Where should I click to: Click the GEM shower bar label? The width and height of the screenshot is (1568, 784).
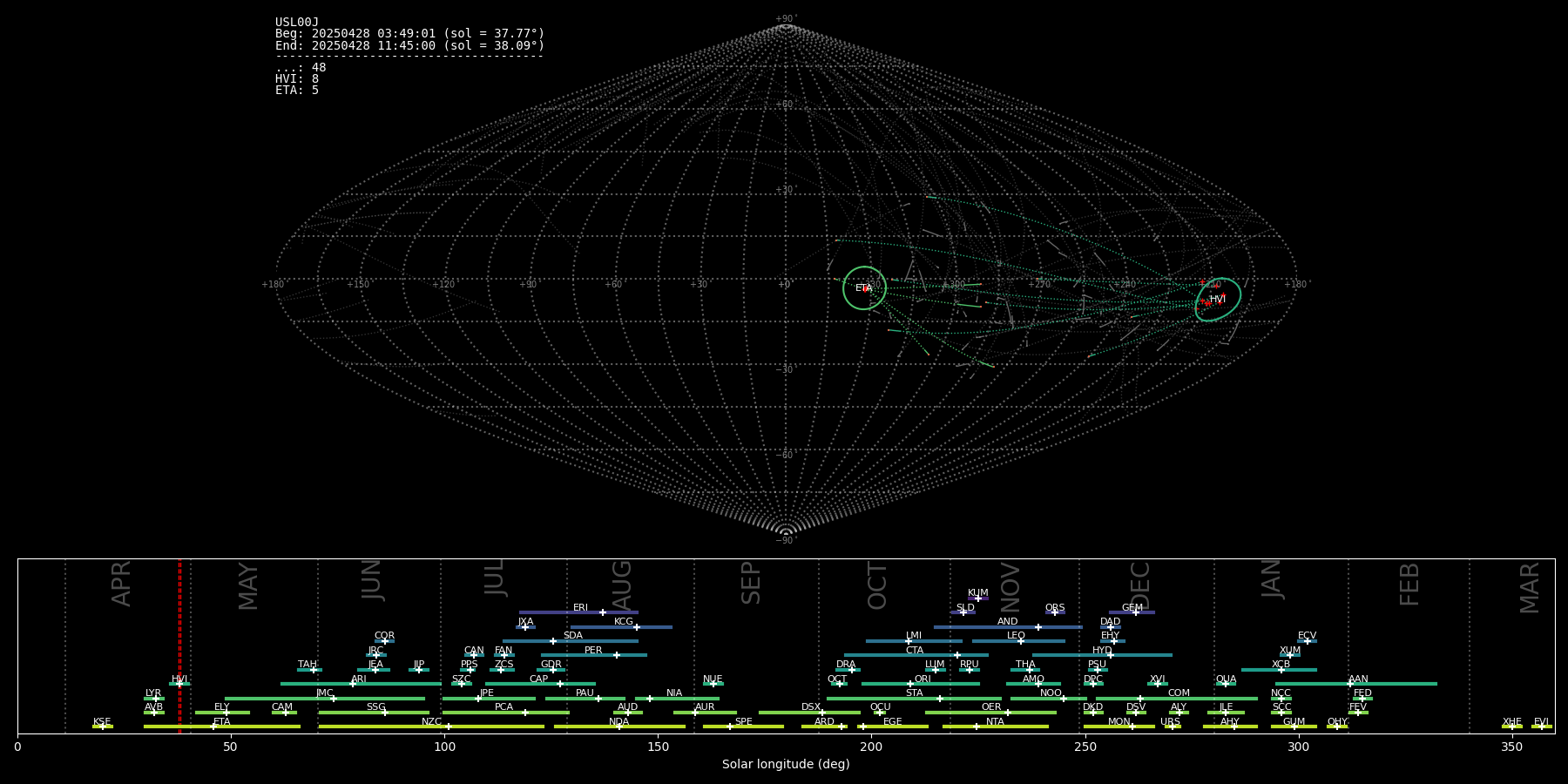1132,608
